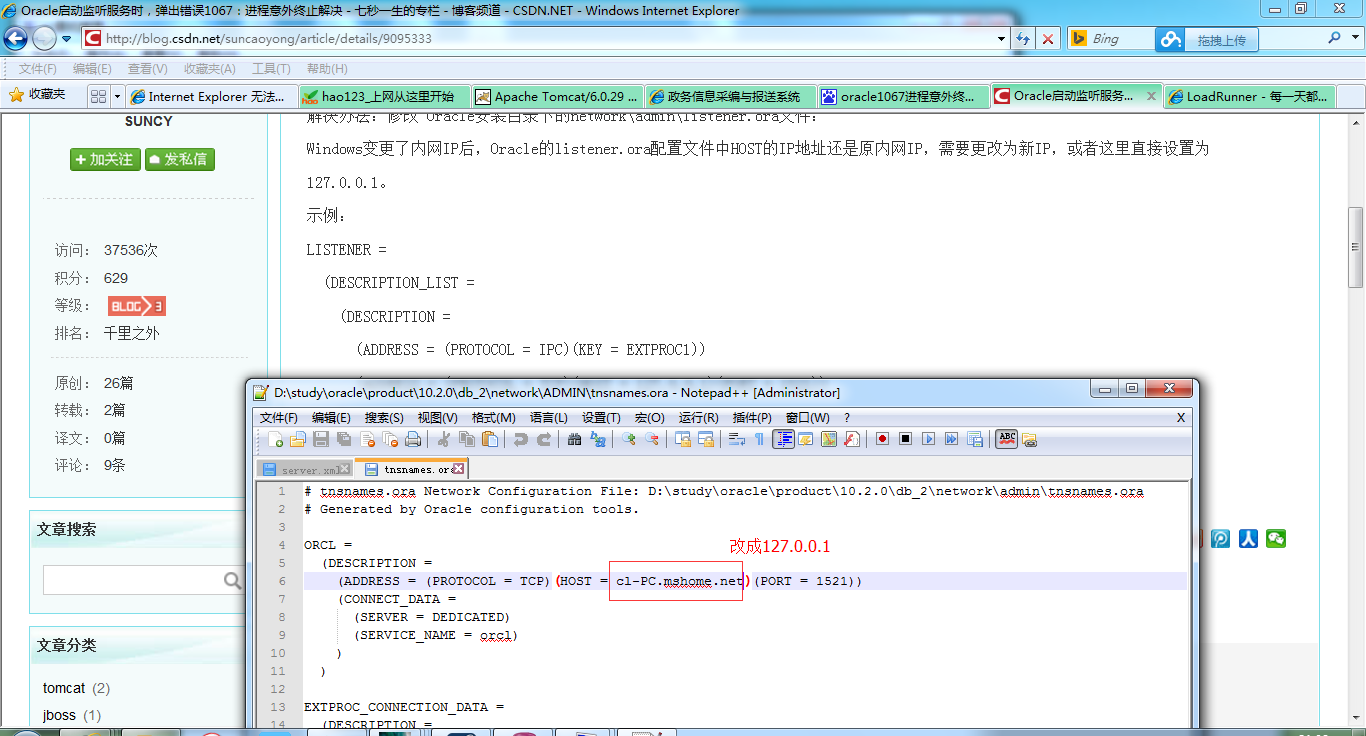The height and width of the screenshot is (736, 1366).
Task: Click the ABC spell-check icon in Notepad++
Action: click(1007, 439)
